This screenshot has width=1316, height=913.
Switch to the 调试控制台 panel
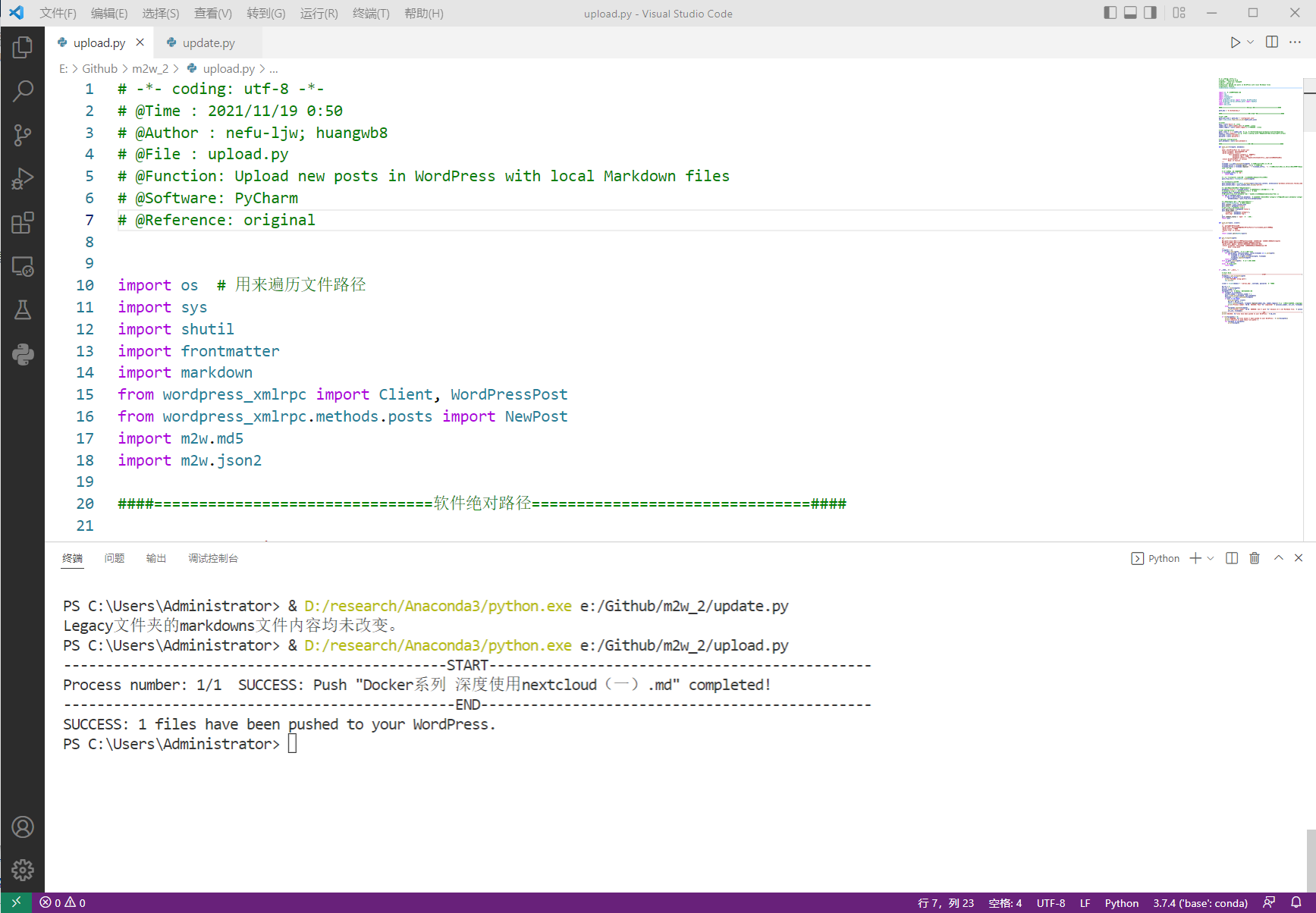tap(212, 558)
